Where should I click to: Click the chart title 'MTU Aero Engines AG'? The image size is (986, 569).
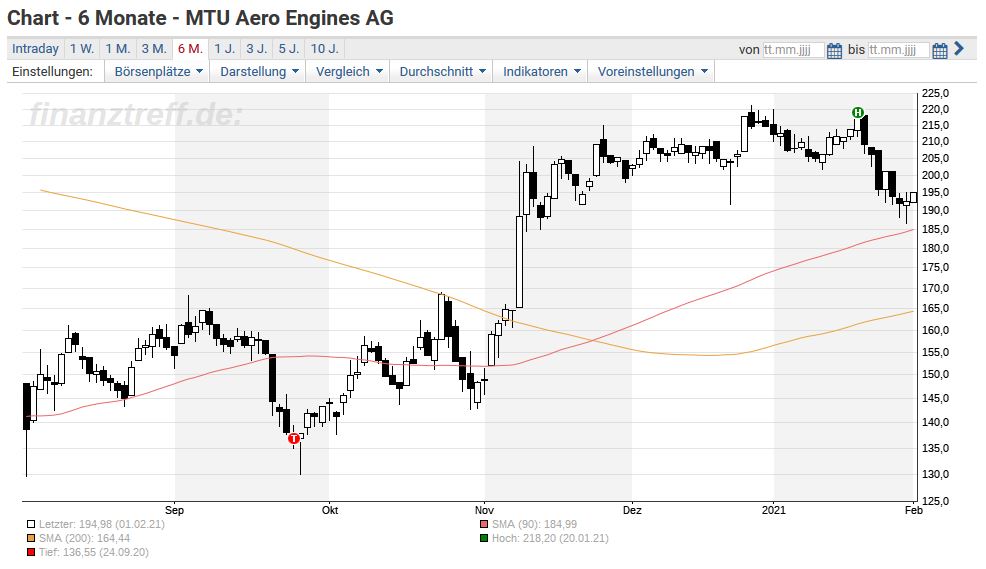tap(289, 18)
